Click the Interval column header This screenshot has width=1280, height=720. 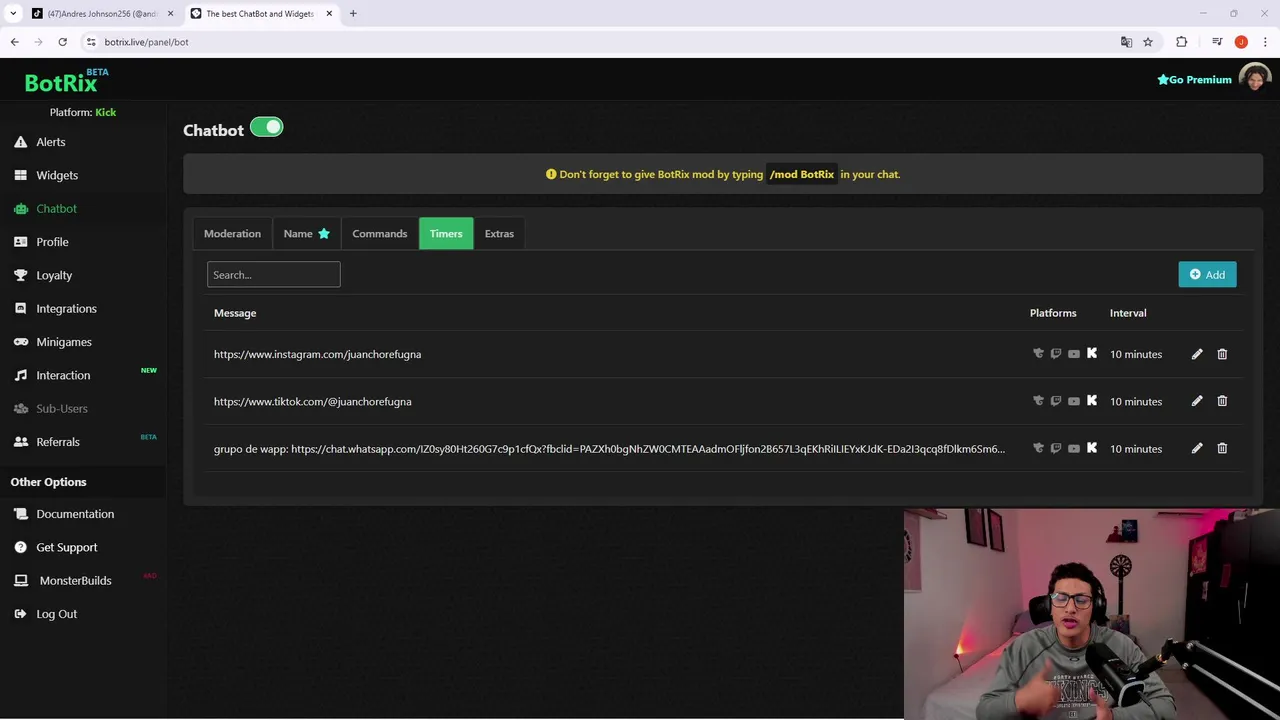coord(1128,313)
